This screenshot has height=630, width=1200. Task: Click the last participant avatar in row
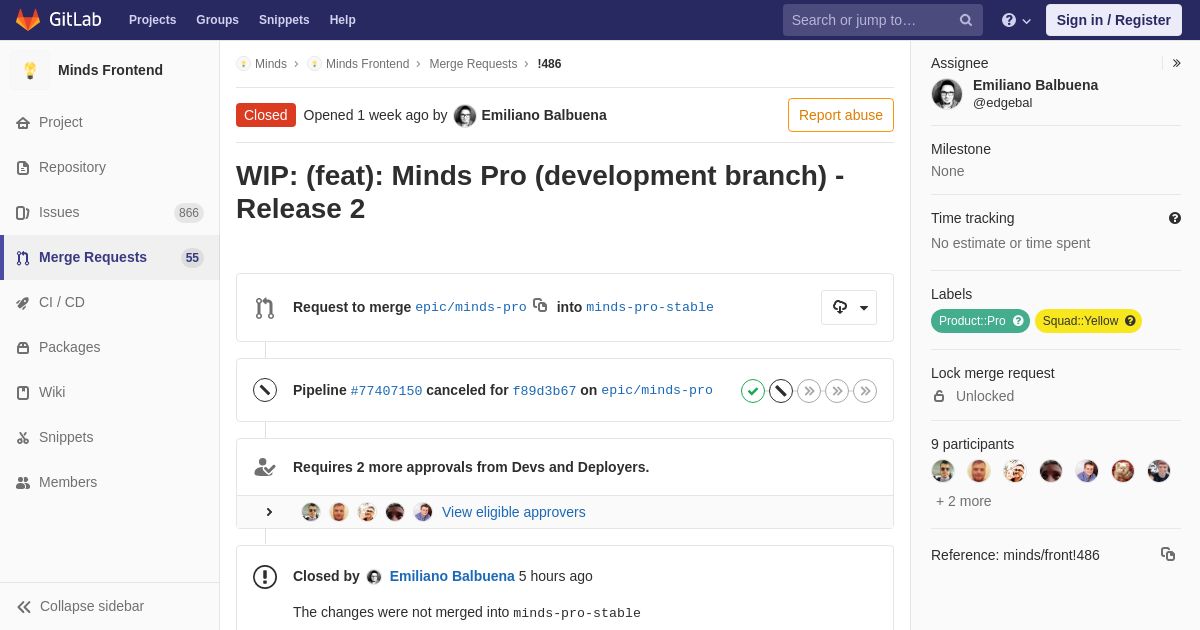1159,471
